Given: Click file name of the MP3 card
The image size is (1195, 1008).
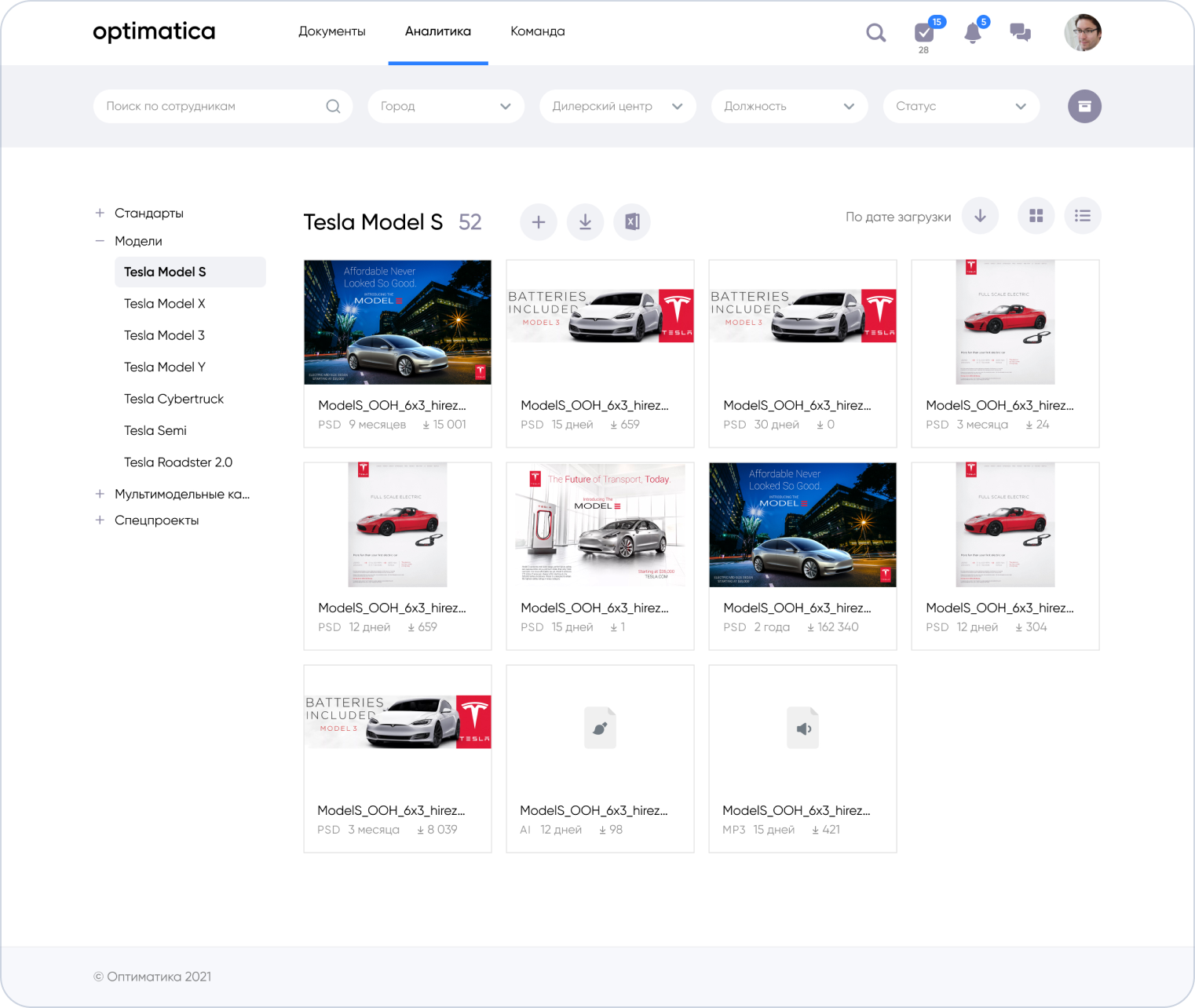Looking at the screenshot, I should pyautogui.click(x=797, y=810).
